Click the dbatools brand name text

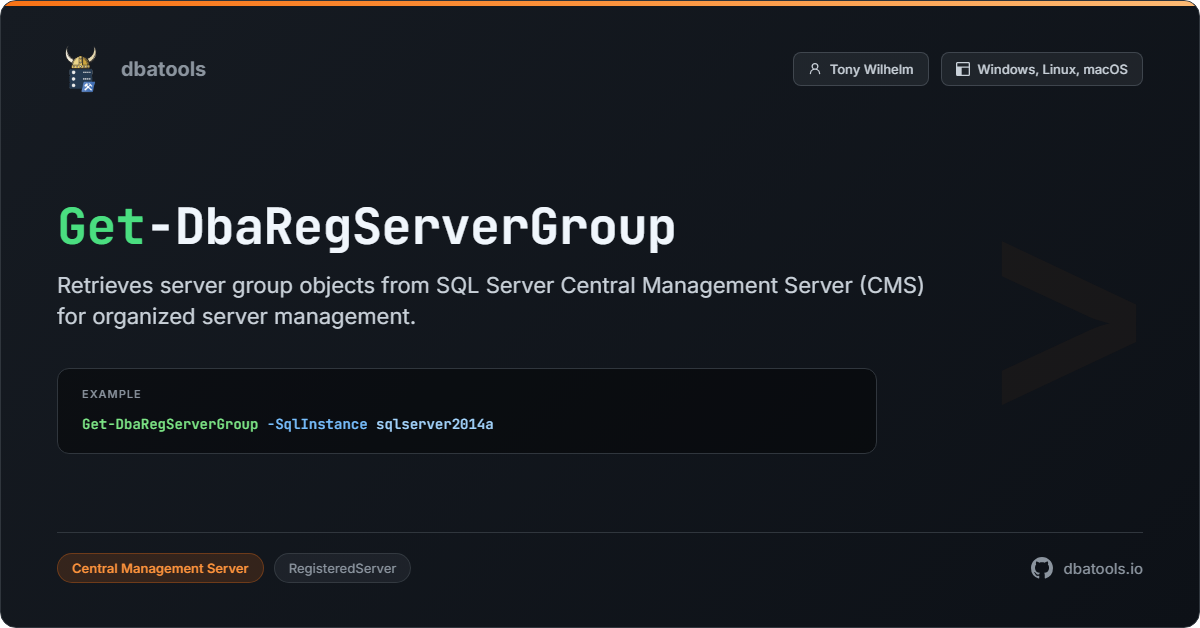tap(163, 69)
